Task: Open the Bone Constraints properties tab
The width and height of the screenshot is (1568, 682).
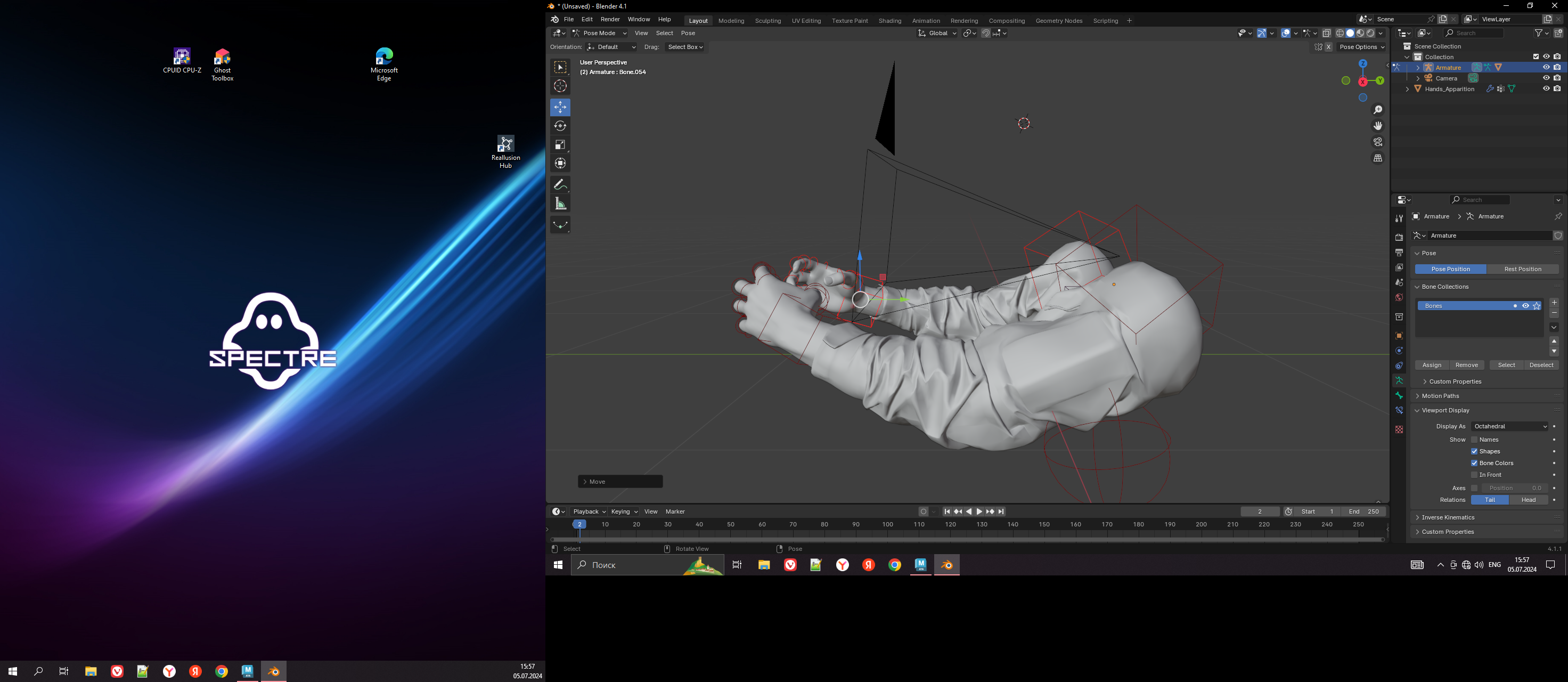Action: point(1399,410)
